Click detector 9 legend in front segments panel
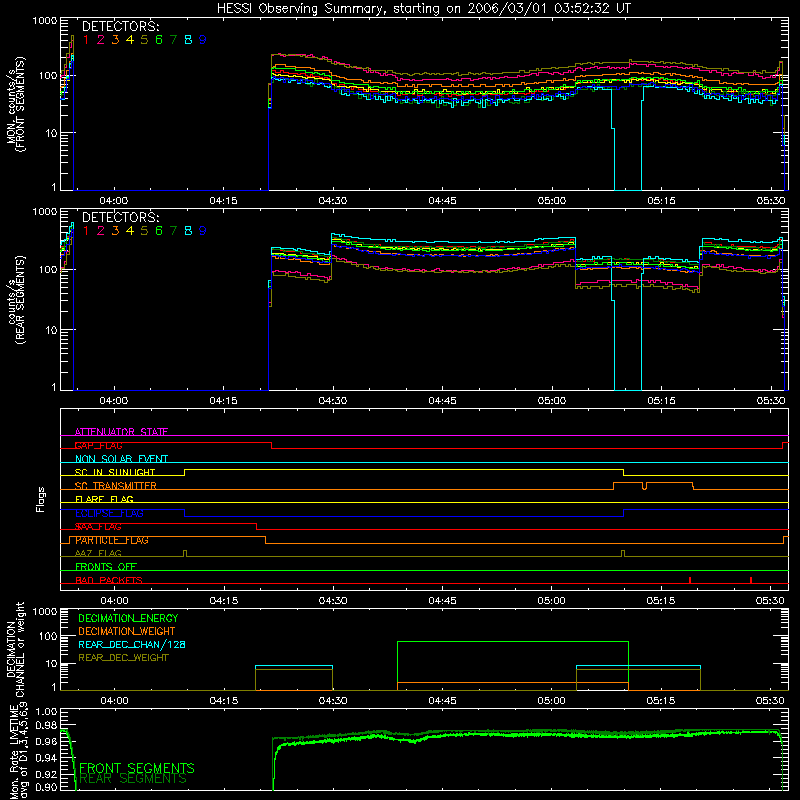This screenshot has height=800, width=800. (x=203, y=40)
